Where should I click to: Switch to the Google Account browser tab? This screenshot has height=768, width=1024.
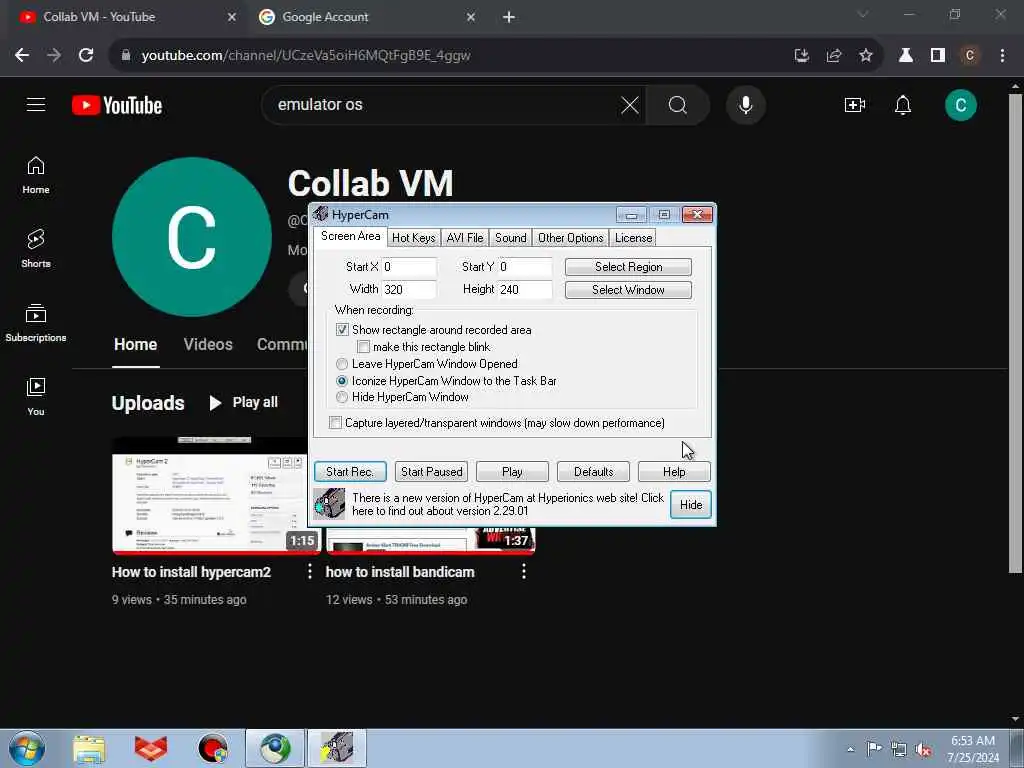coord(366,17)
